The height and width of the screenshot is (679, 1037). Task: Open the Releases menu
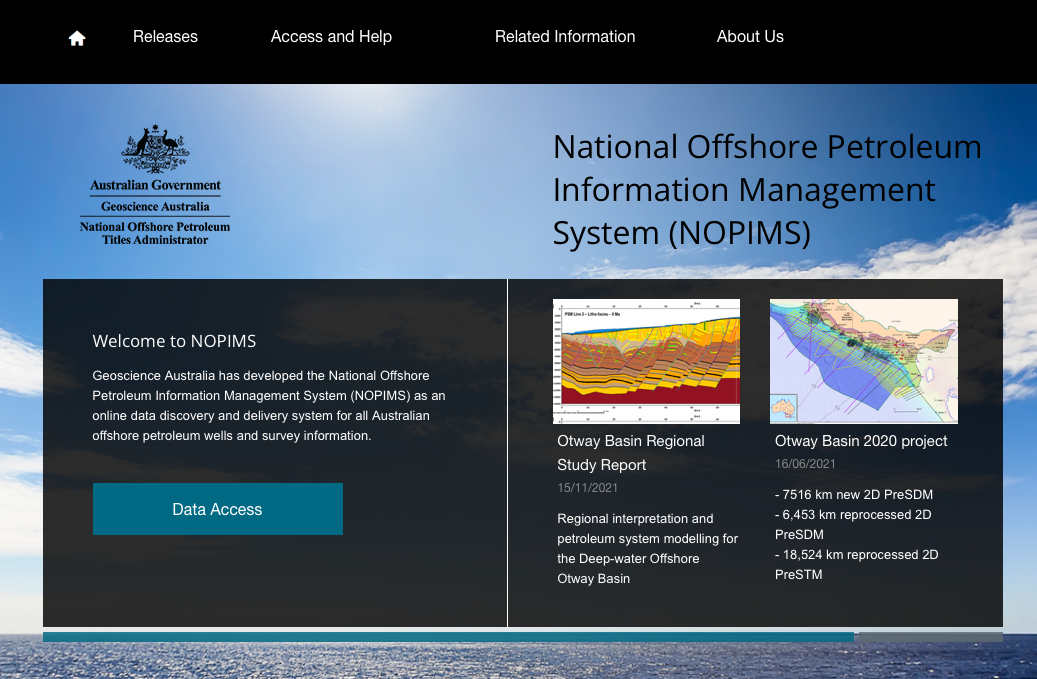(165, 37)
